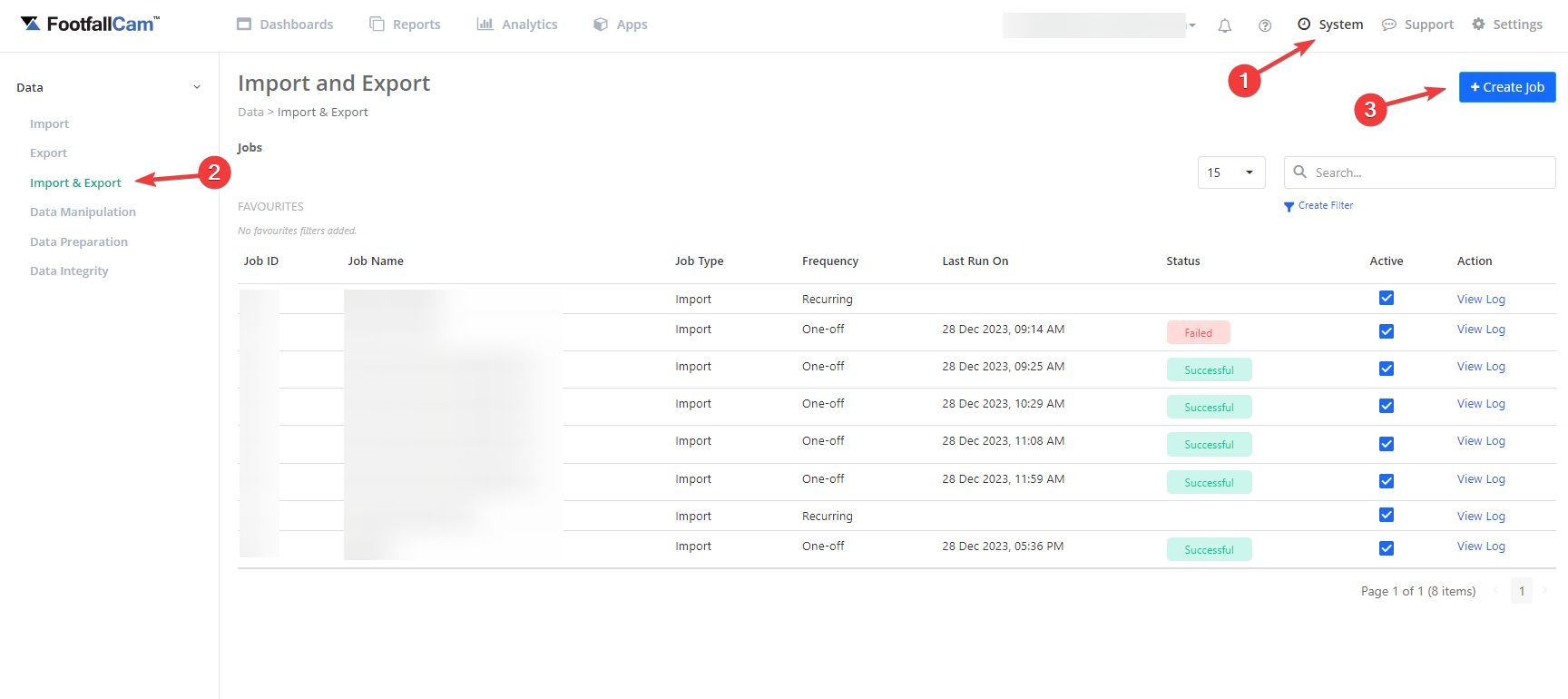This screenshot has width=1568, height=699.
Task: Click the Create Job button
Action: (x=1506, y=87)
